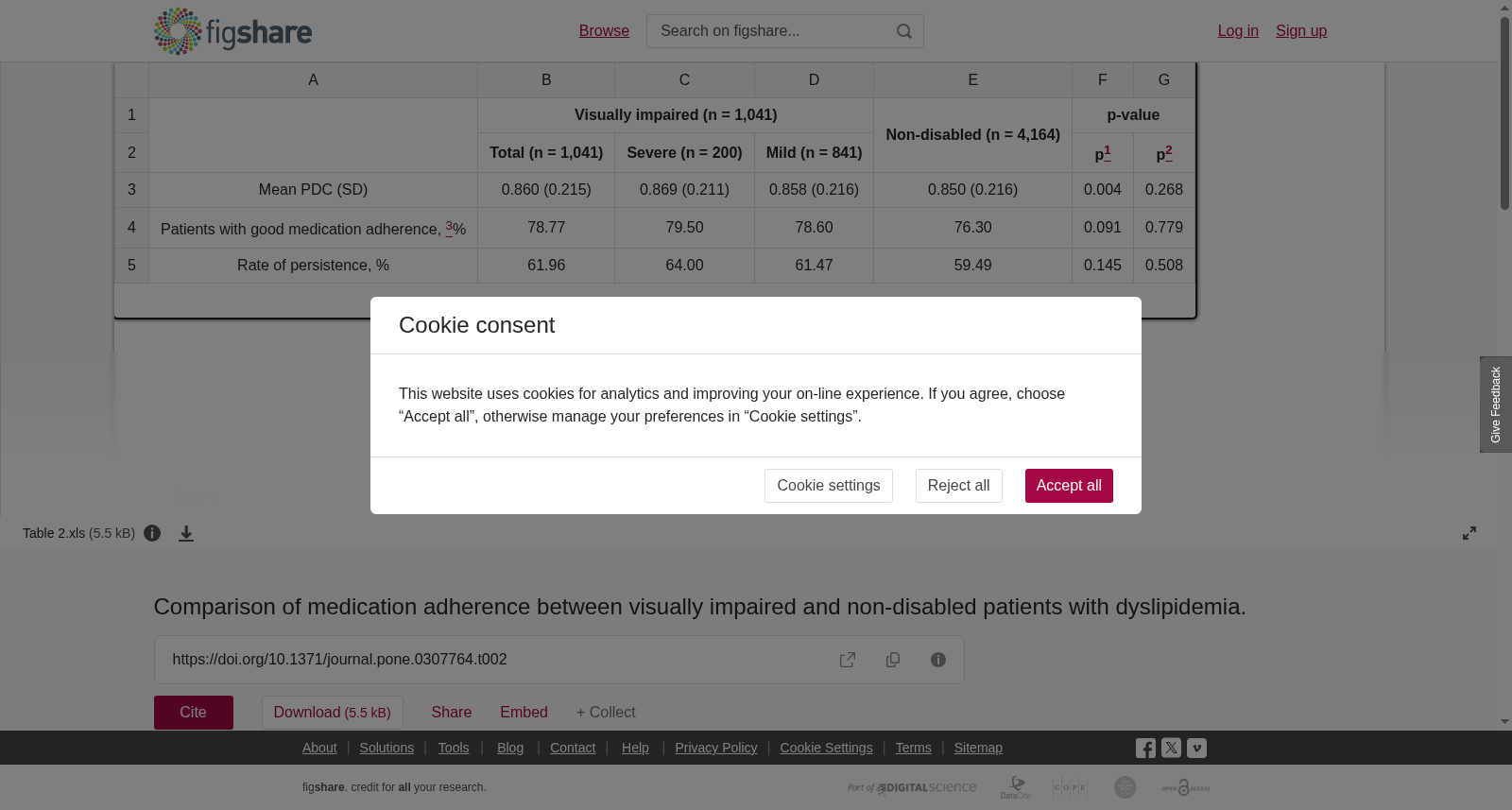This screenshot has width=1512, height=810.
Task: Open file info icon beside Table 2.xls
Action: (152, 533)
